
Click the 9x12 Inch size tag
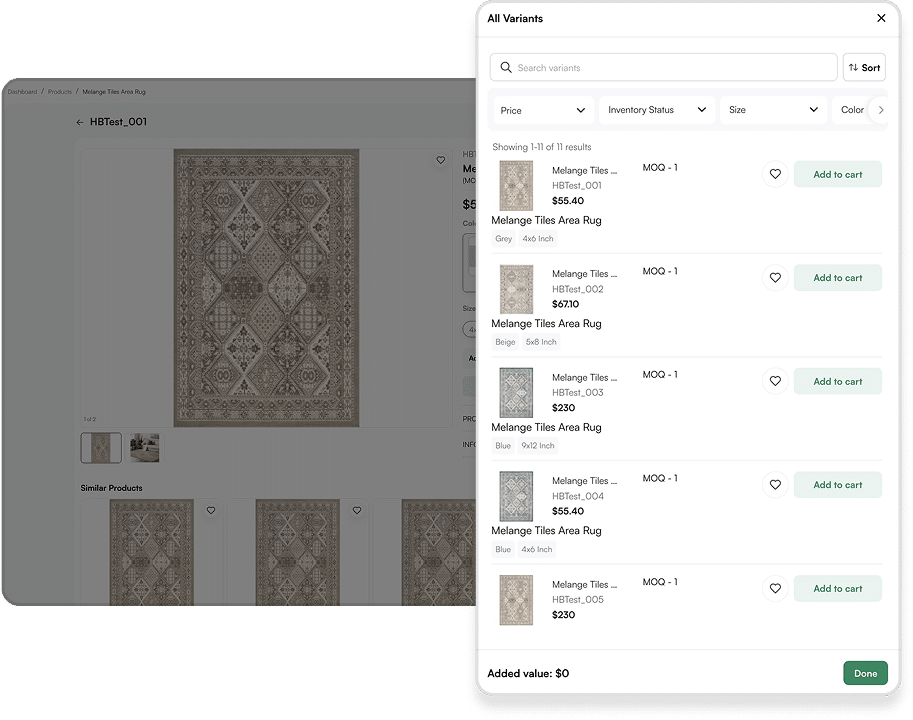click(537, 445)
